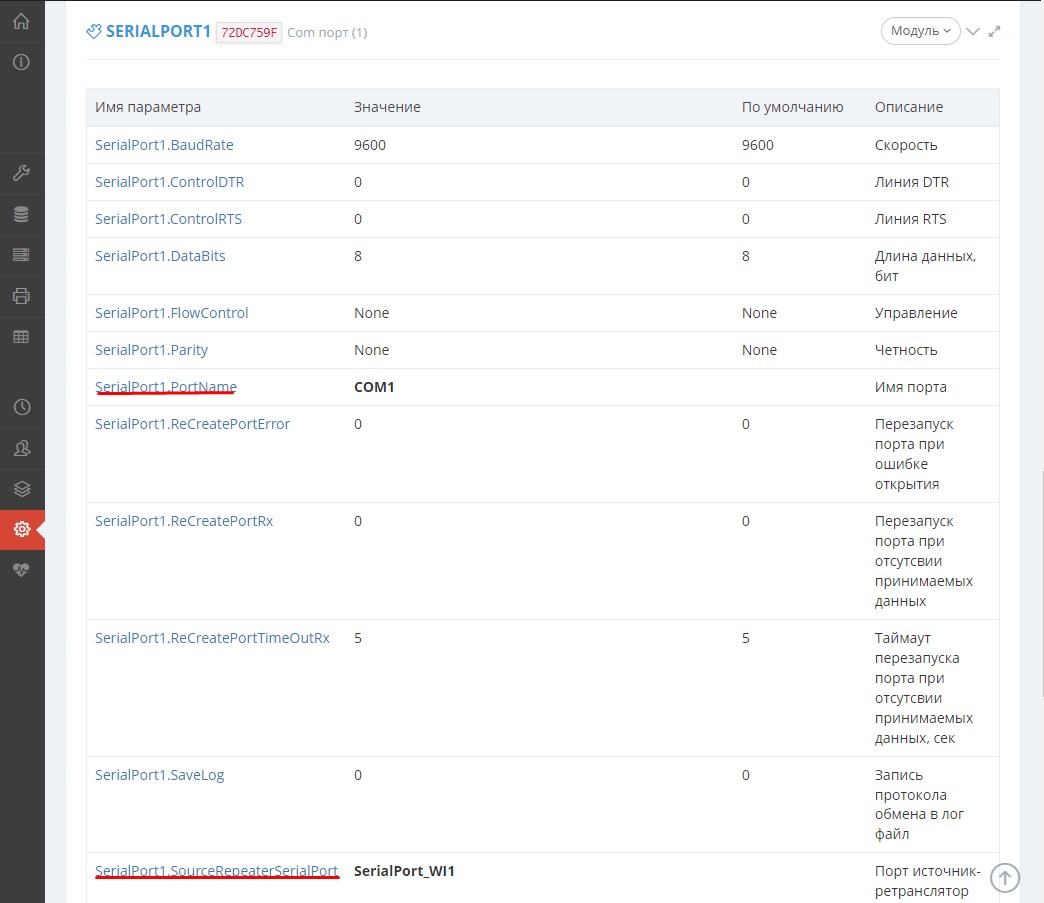Open the Модуль dropdown menu
Viewport: 1044px width, 903px height.
pyautogui.click(x=920, y=31)
